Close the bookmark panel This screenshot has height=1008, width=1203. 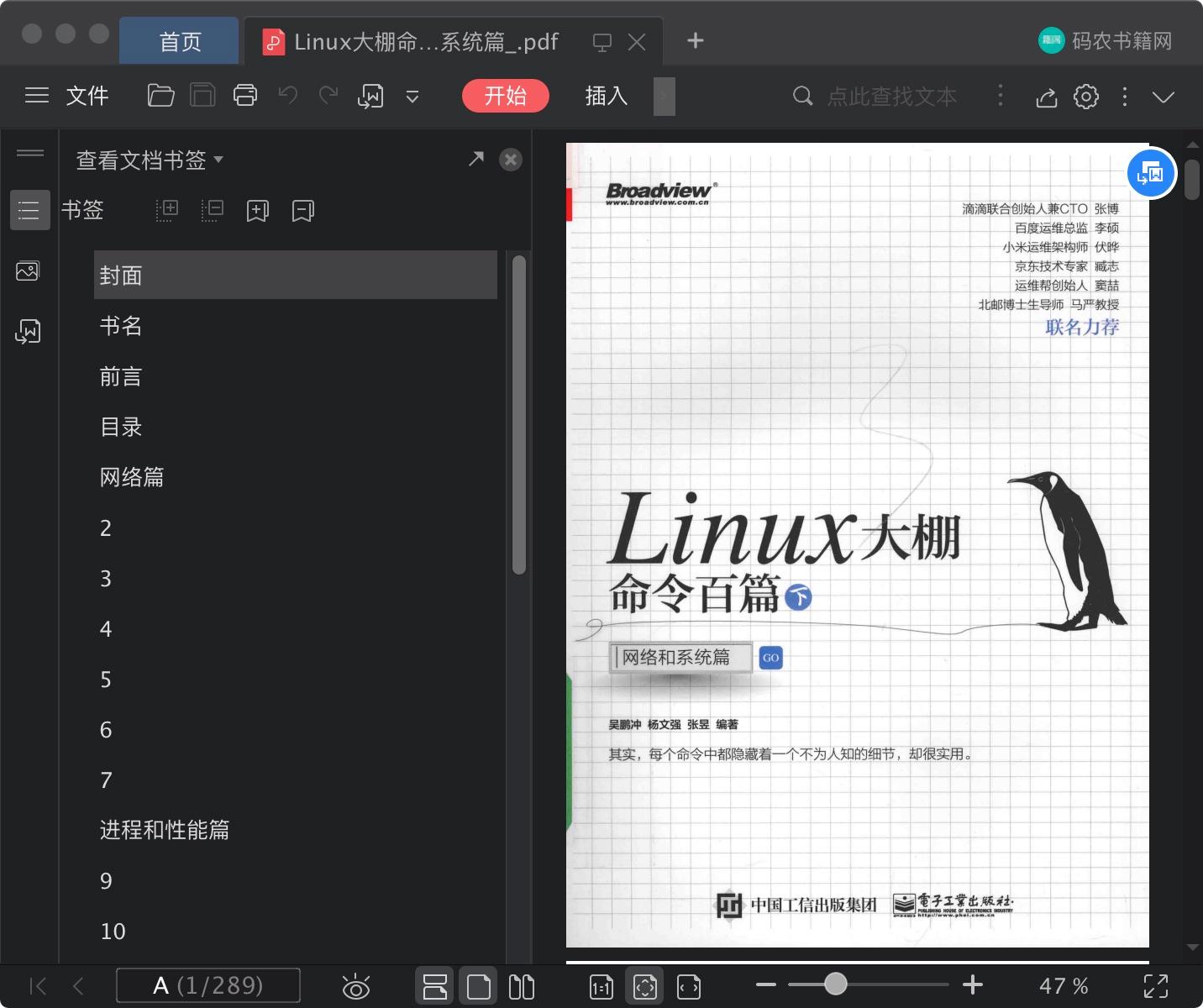coord(511,160)
